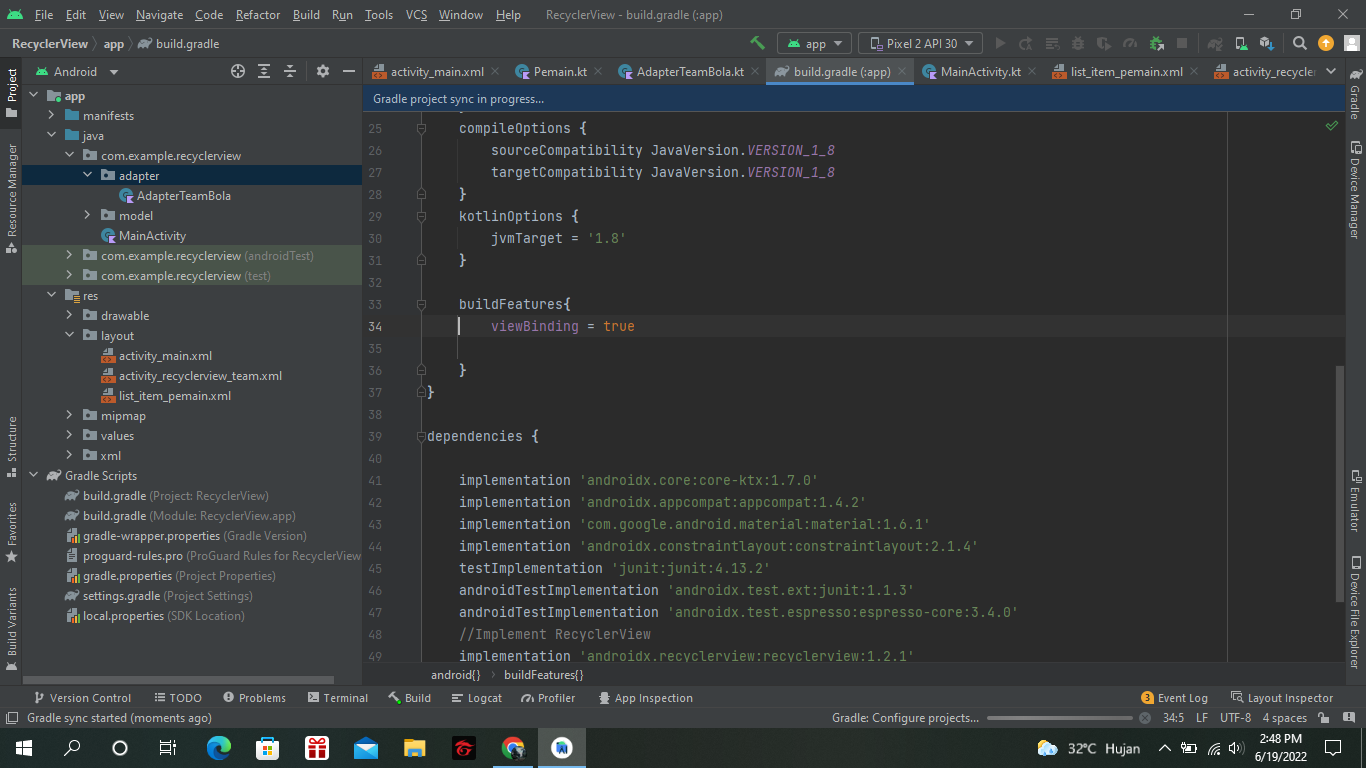This screenshot has width=1366, height=768.
Task: Launch Chrome from the Windows taskbar
Action: click(513, 747)
